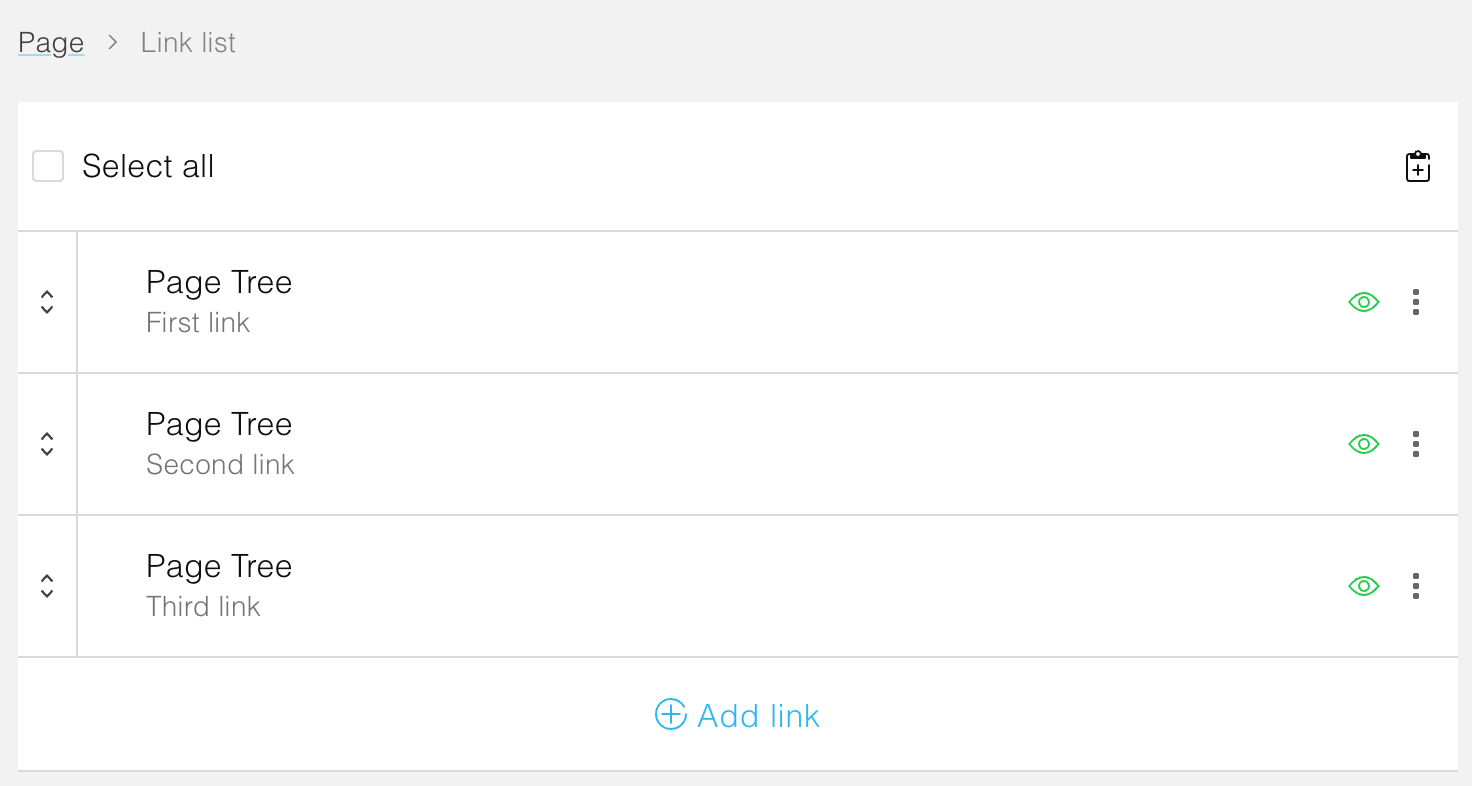Add a new link with Add link
The image size is (1472, 786).
tap(758, 716)
